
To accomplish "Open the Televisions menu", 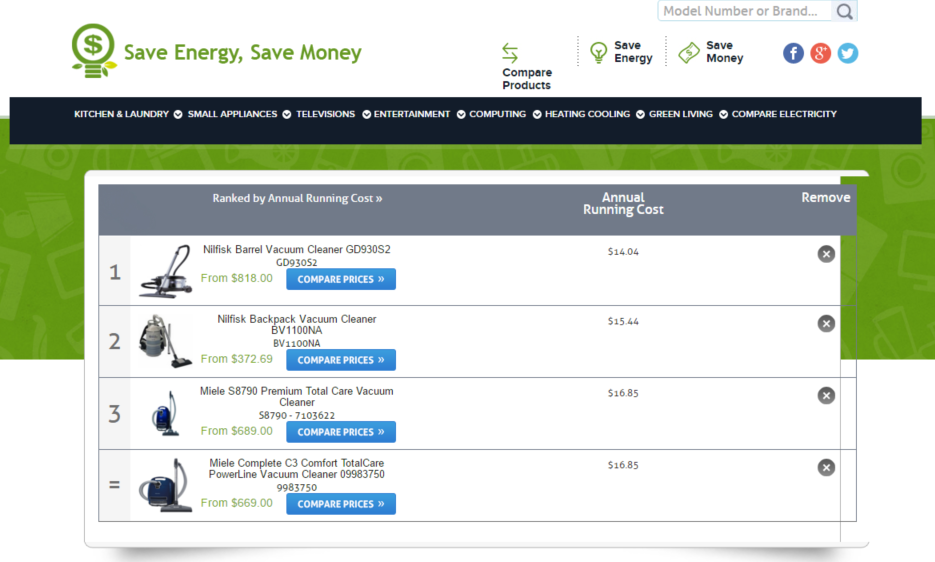I will [x=326, y=114].
